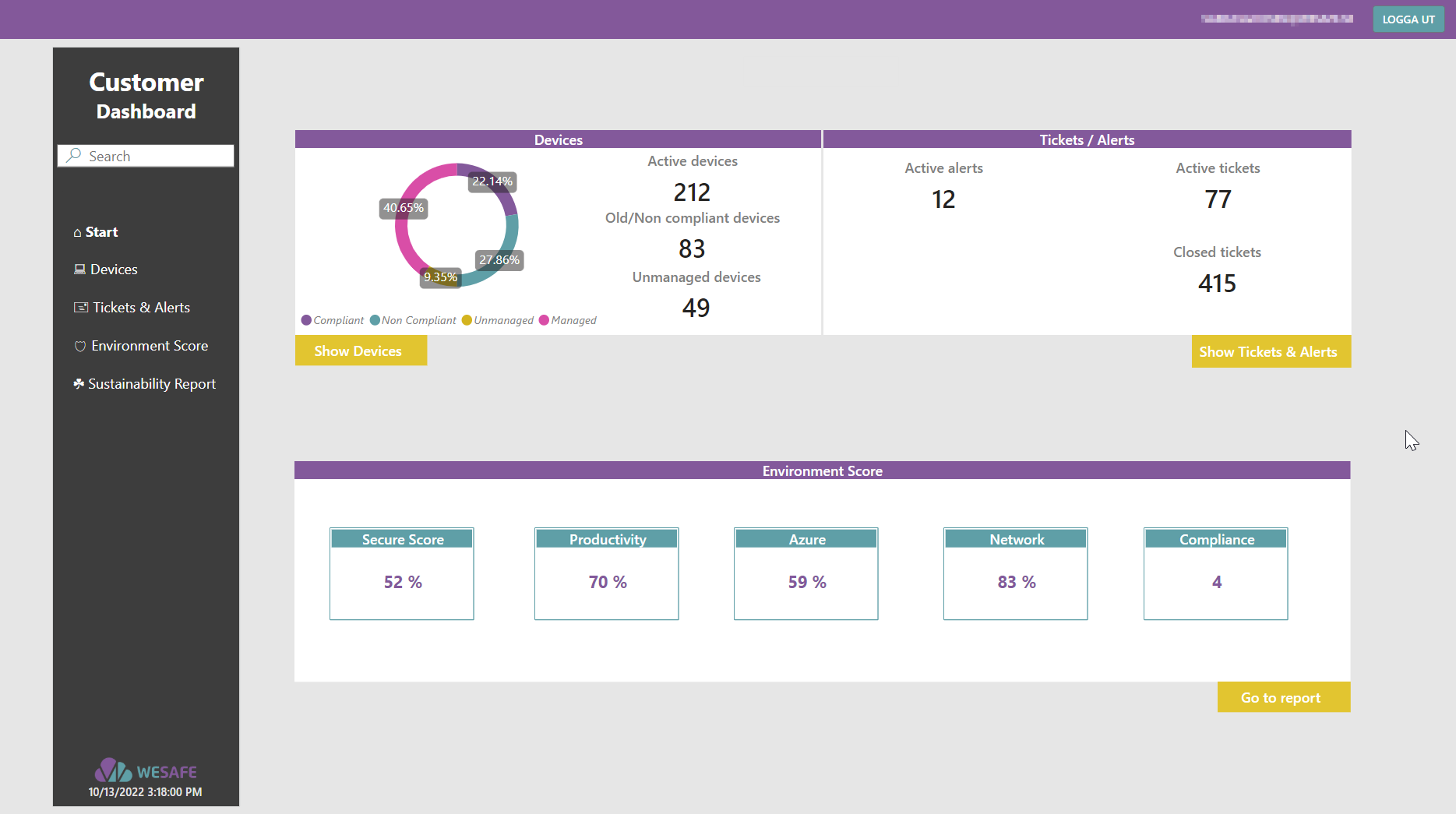The height and width of the screenshot is (814, 1456).
Task: Click the shield icon beside Environment Score
Action: pos(80,347)
